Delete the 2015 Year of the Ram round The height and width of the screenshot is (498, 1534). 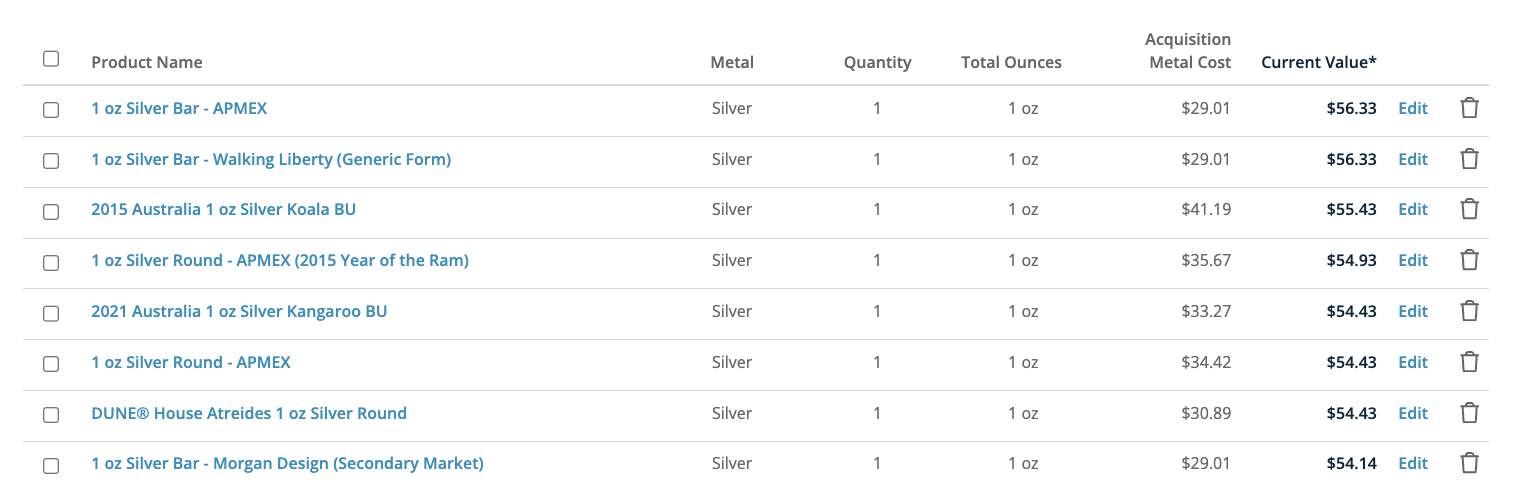pos(1469,260)
